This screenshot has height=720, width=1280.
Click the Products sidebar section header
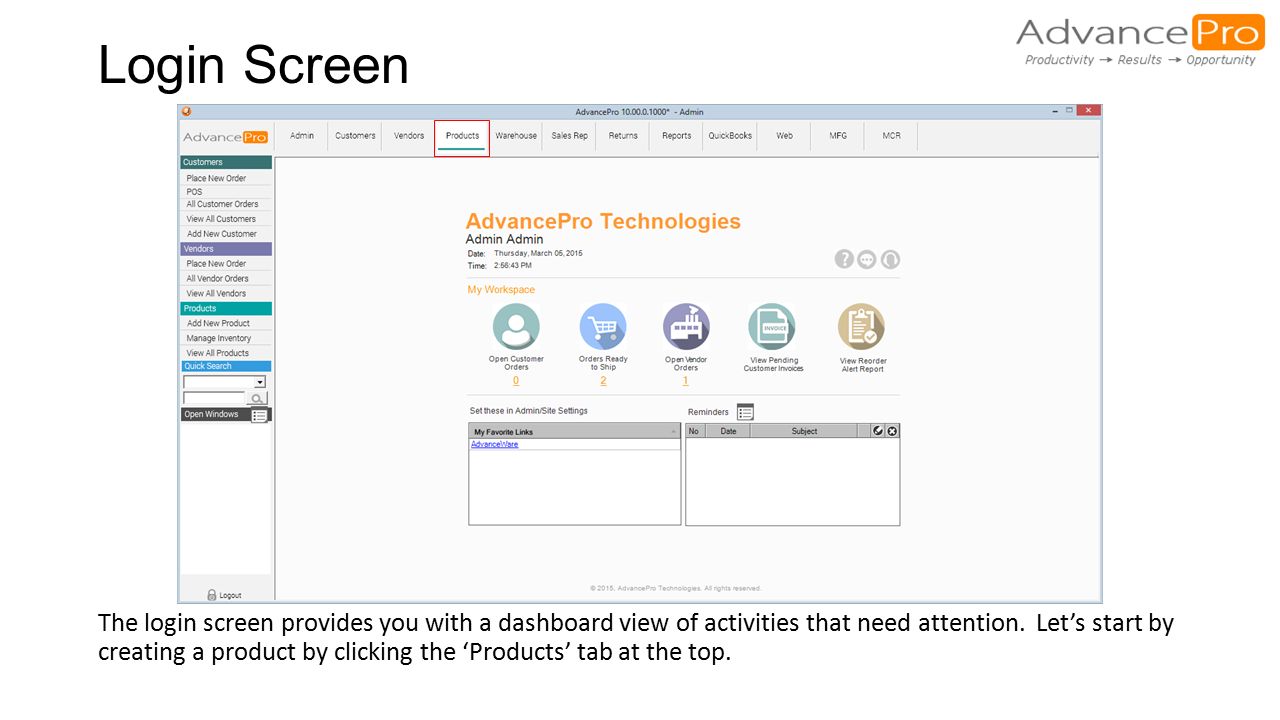[x=226, y=308]
